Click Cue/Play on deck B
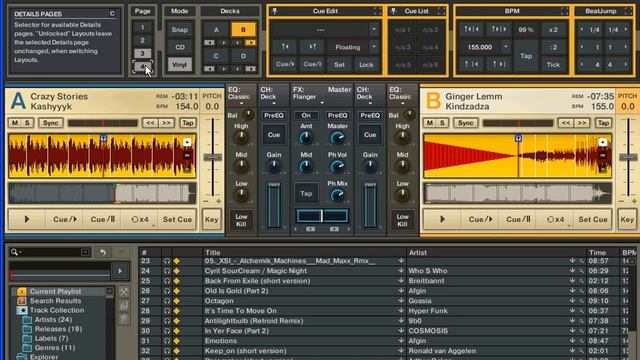This screenshot has height=360, width=640. pos(480,220)
